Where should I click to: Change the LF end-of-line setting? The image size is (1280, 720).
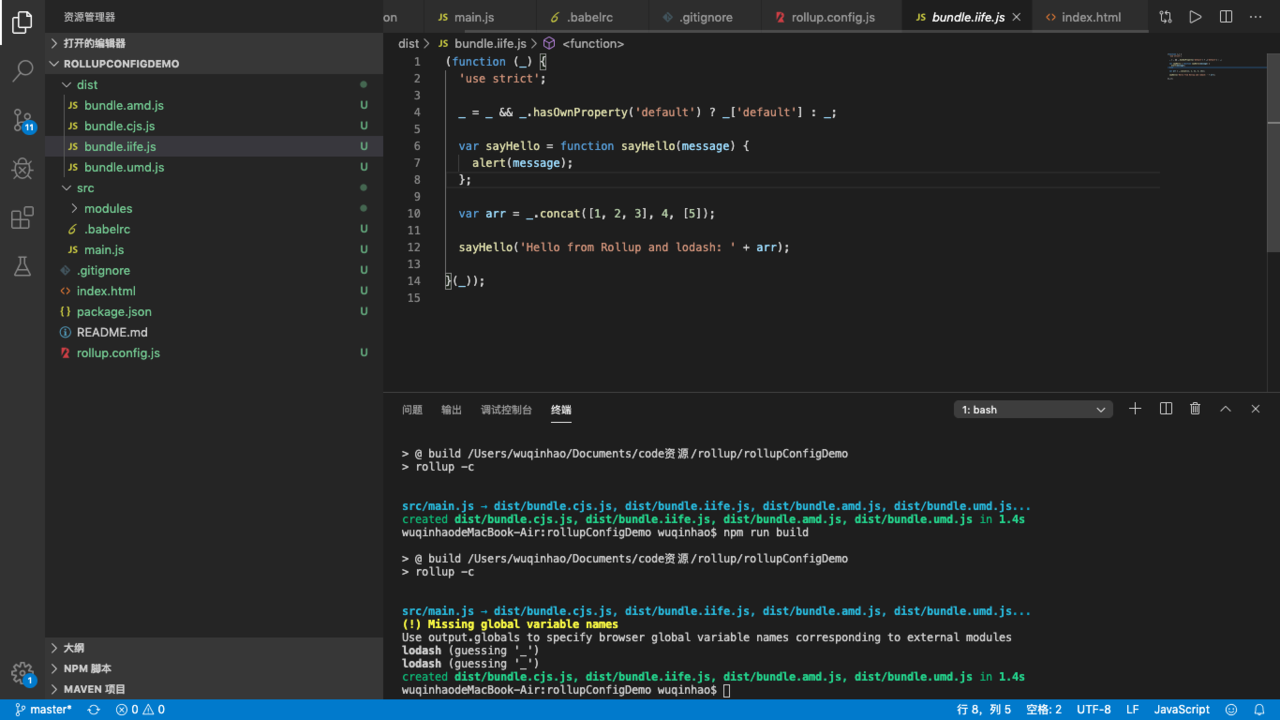click(x=1133, y=710)
